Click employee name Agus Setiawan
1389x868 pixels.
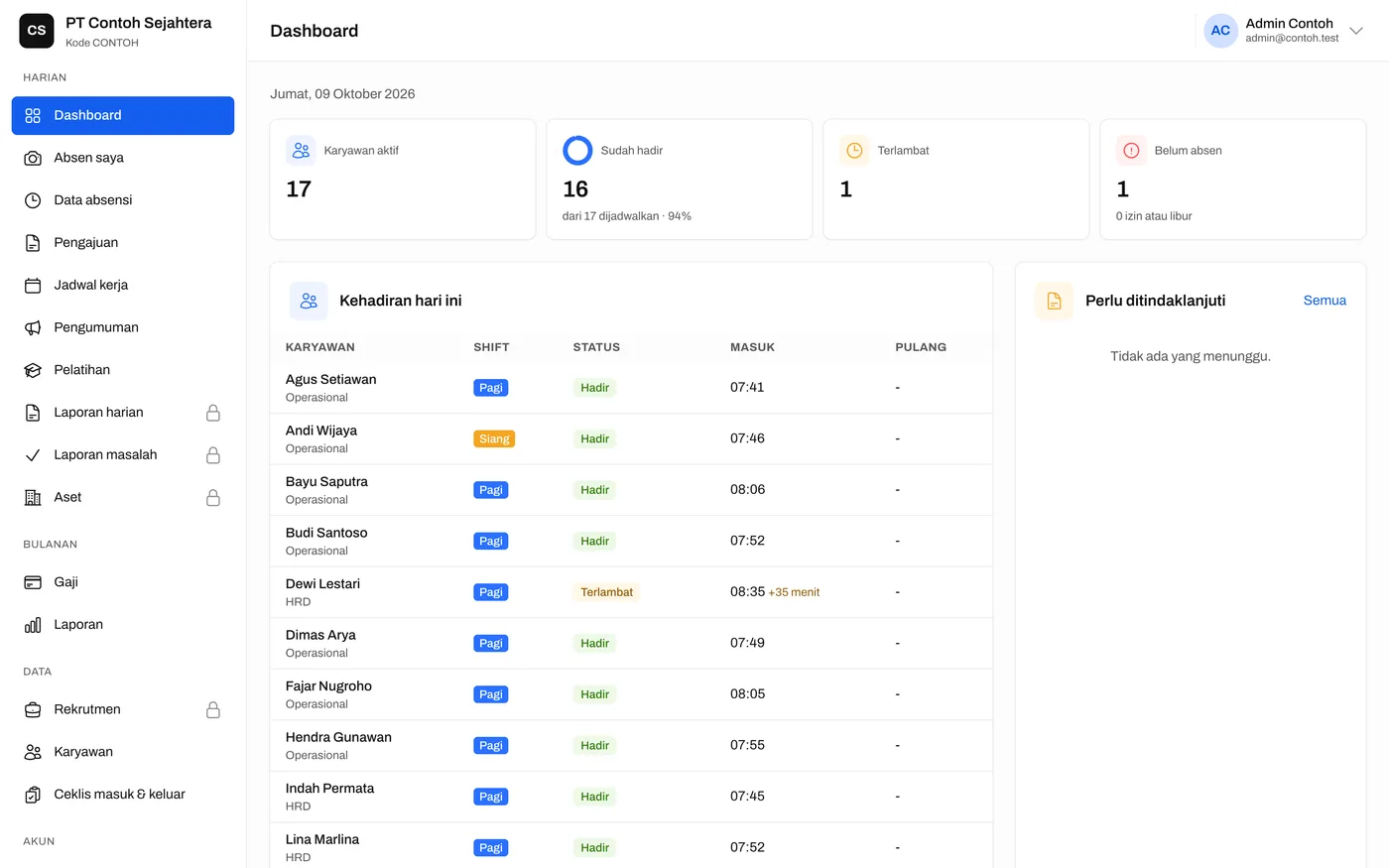click(x=330, y=380)
